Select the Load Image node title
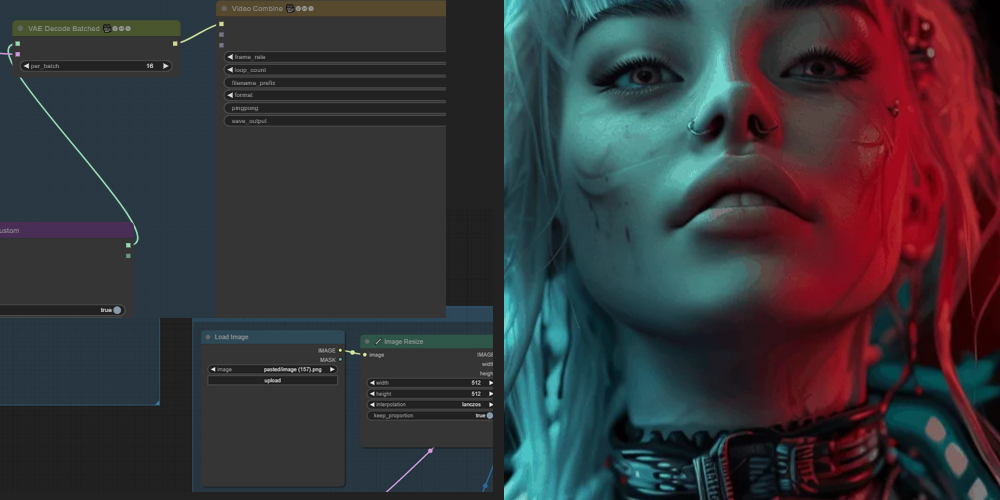 click(232, 337)
